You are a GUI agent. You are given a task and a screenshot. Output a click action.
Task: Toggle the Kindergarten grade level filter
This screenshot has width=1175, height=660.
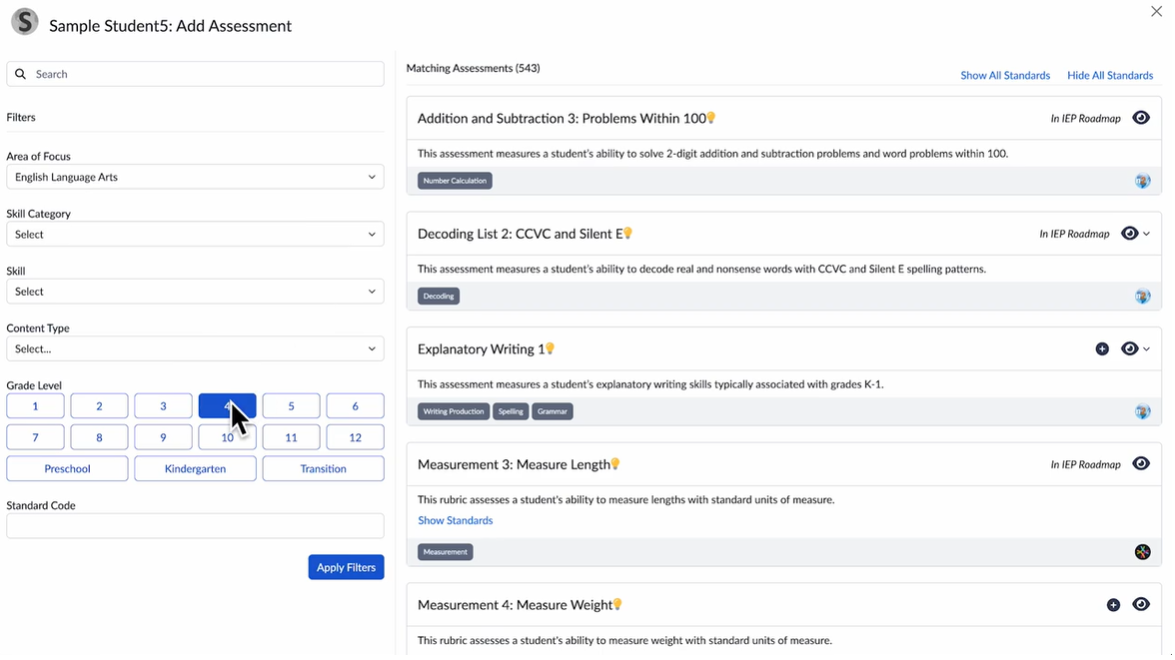coord(195,469)
